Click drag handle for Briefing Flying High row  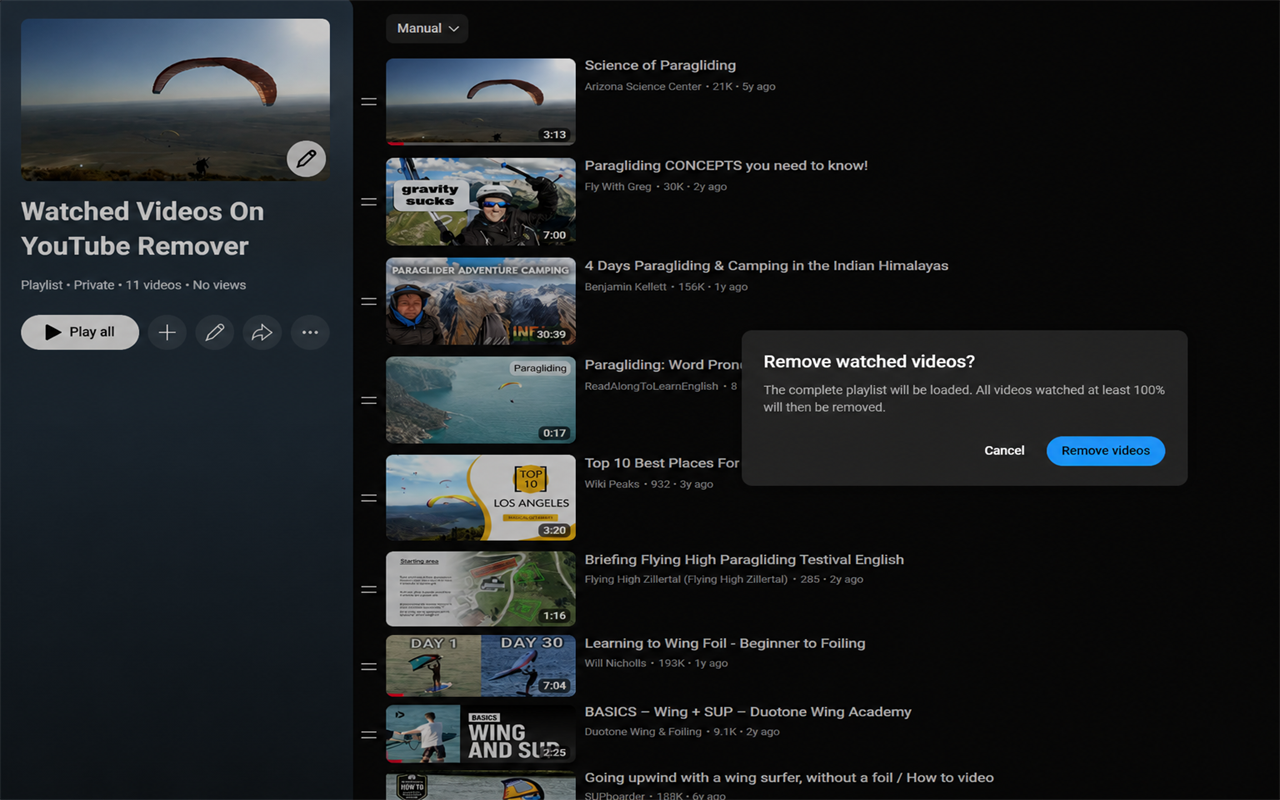tap(369, 589)
